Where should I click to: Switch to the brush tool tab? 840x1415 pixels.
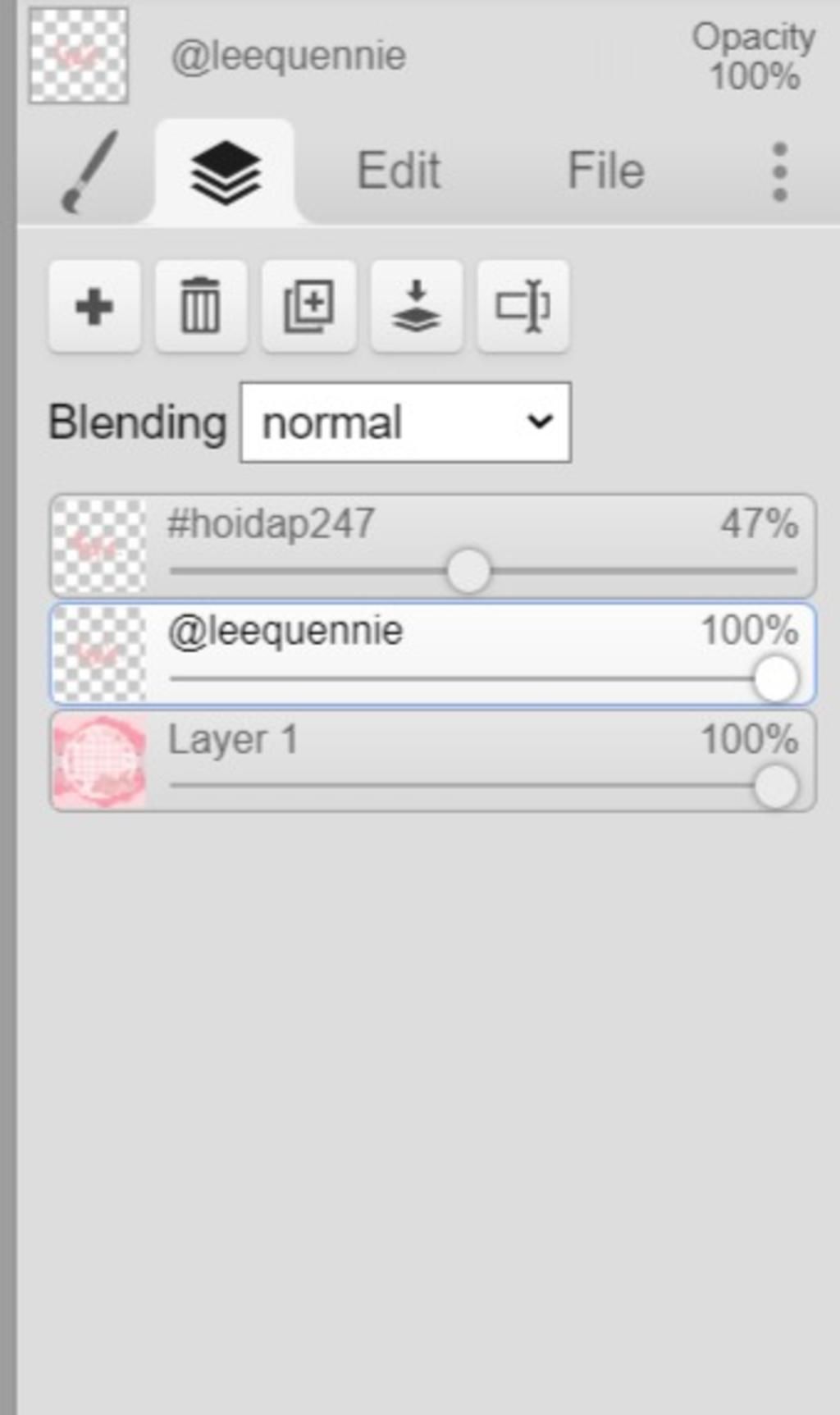89,171
